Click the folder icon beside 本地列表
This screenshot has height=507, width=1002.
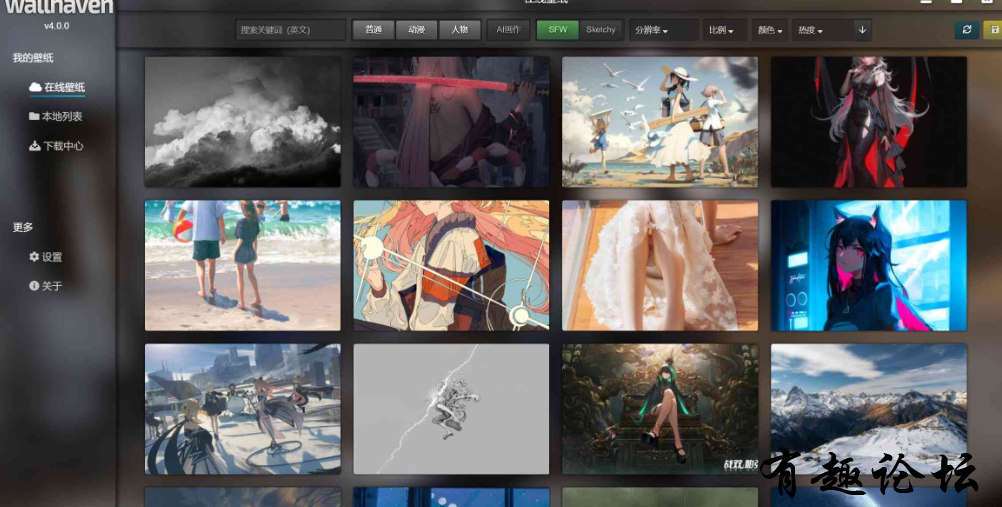[35, 116]
